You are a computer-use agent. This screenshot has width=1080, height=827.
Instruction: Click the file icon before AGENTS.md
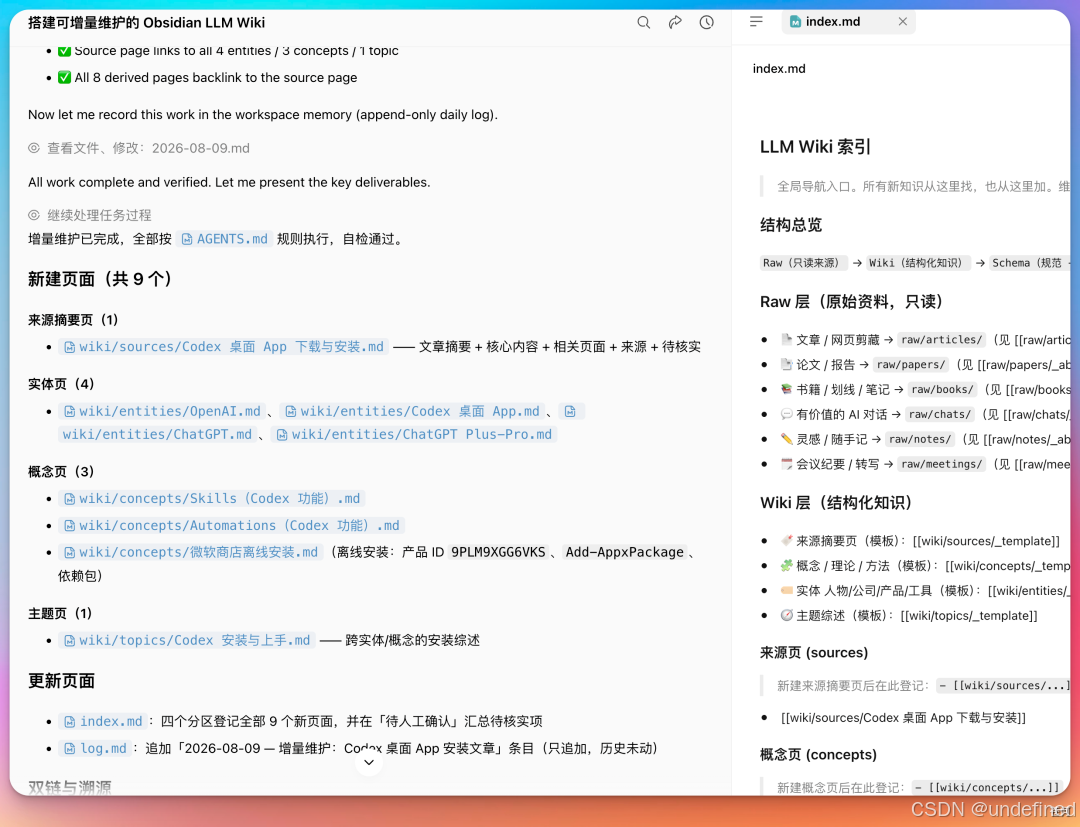(187, 239)
